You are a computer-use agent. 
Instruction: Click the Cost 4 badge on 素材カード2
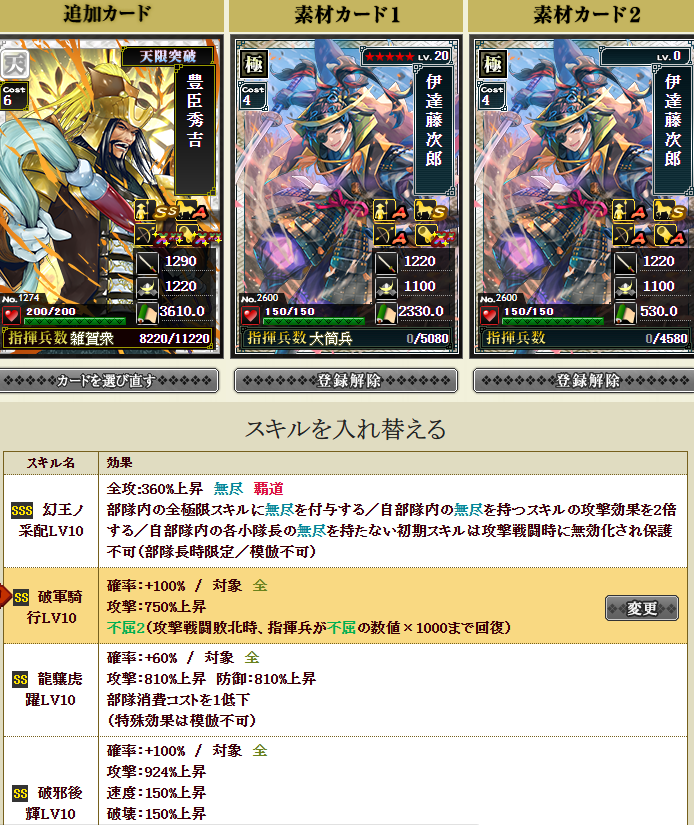tap(492, 95)
